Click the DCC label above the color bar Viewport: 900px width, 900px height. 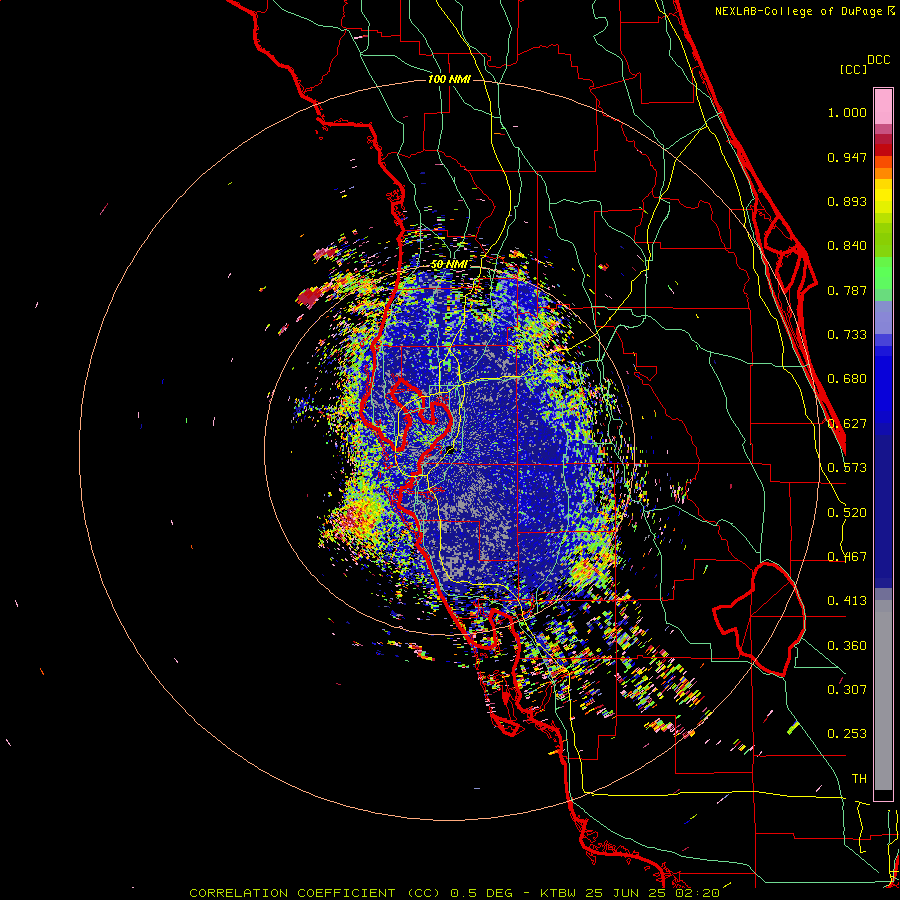[878, 60]
